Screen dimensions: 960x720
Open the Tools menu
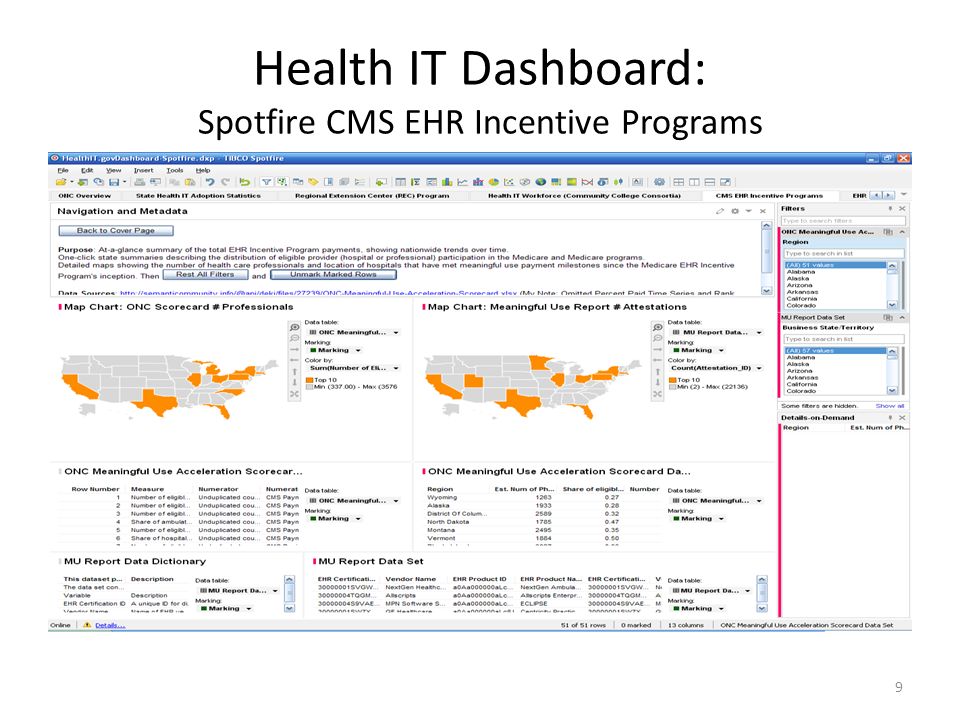(174, 170)
